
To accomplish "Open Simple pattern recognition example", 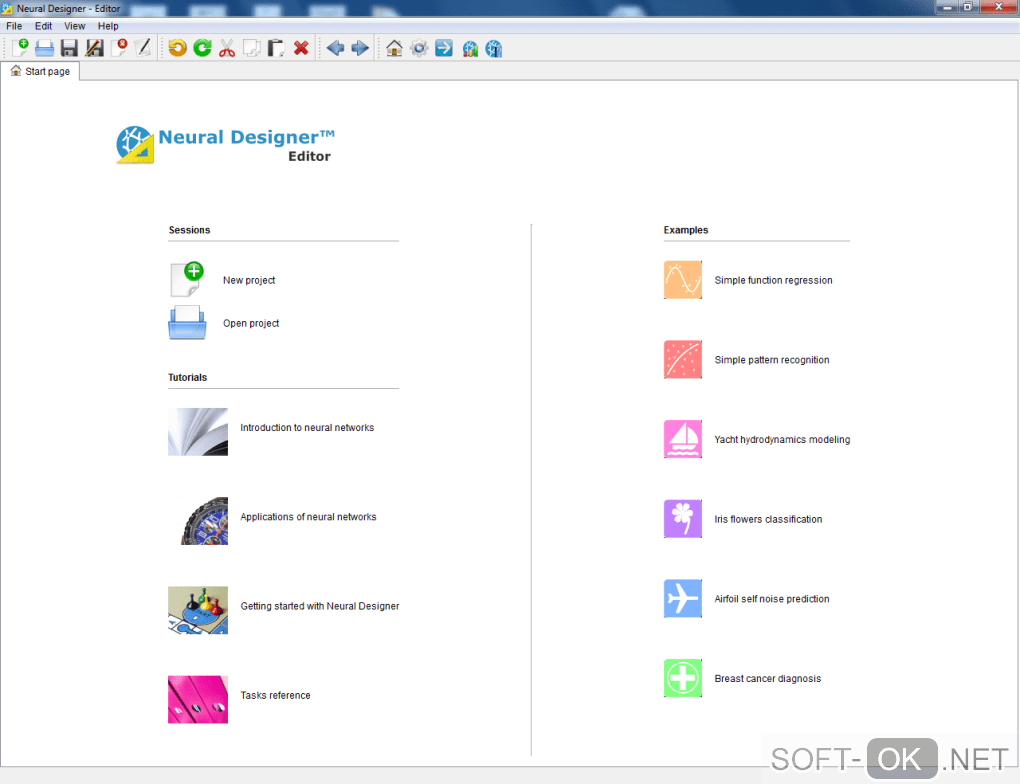I will [x=772, y=360].
